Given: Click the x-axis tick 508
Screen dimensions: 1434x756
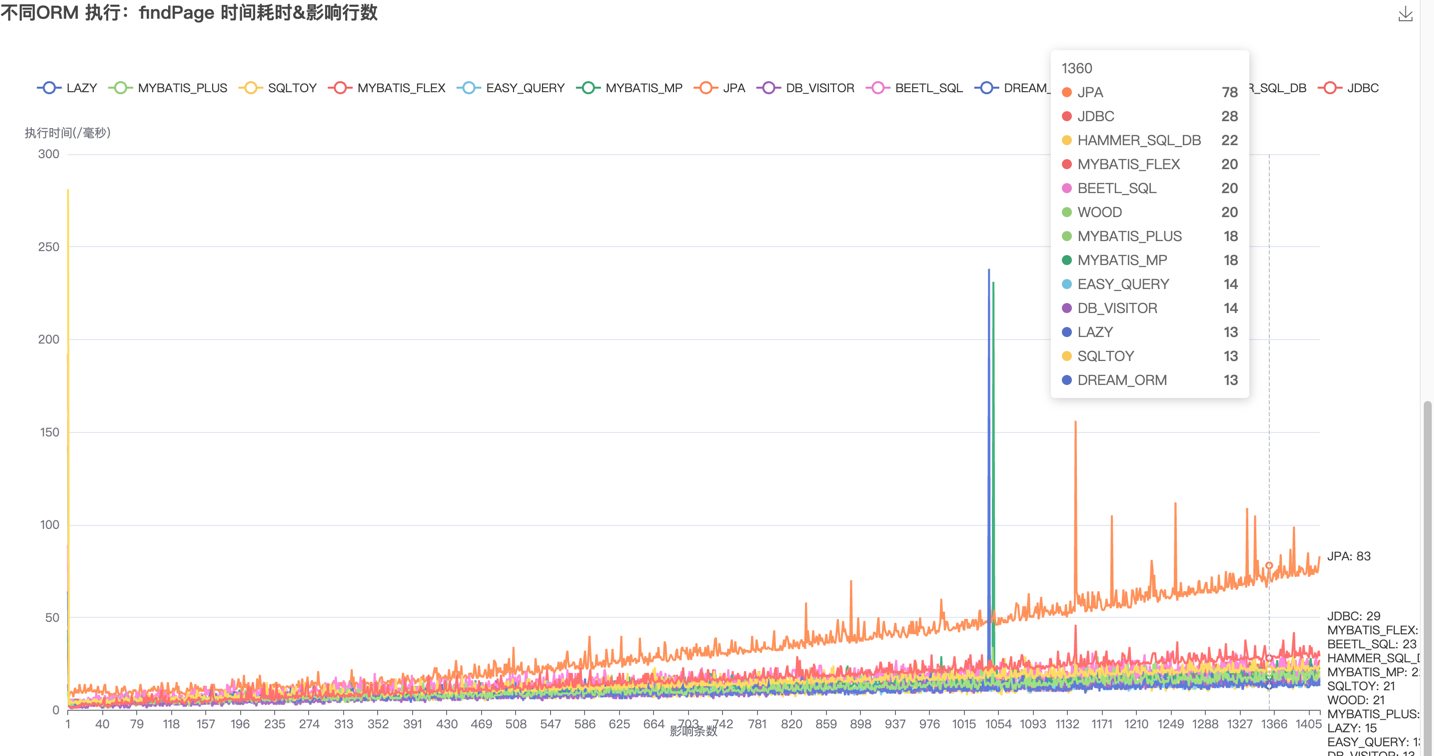Looking at the screenshot, I should (516, 724).
